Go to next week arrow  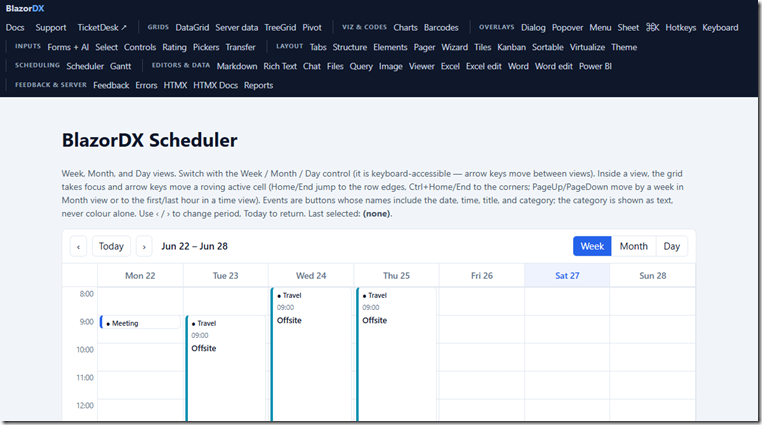pyautogui.click(x=144, y=246)
